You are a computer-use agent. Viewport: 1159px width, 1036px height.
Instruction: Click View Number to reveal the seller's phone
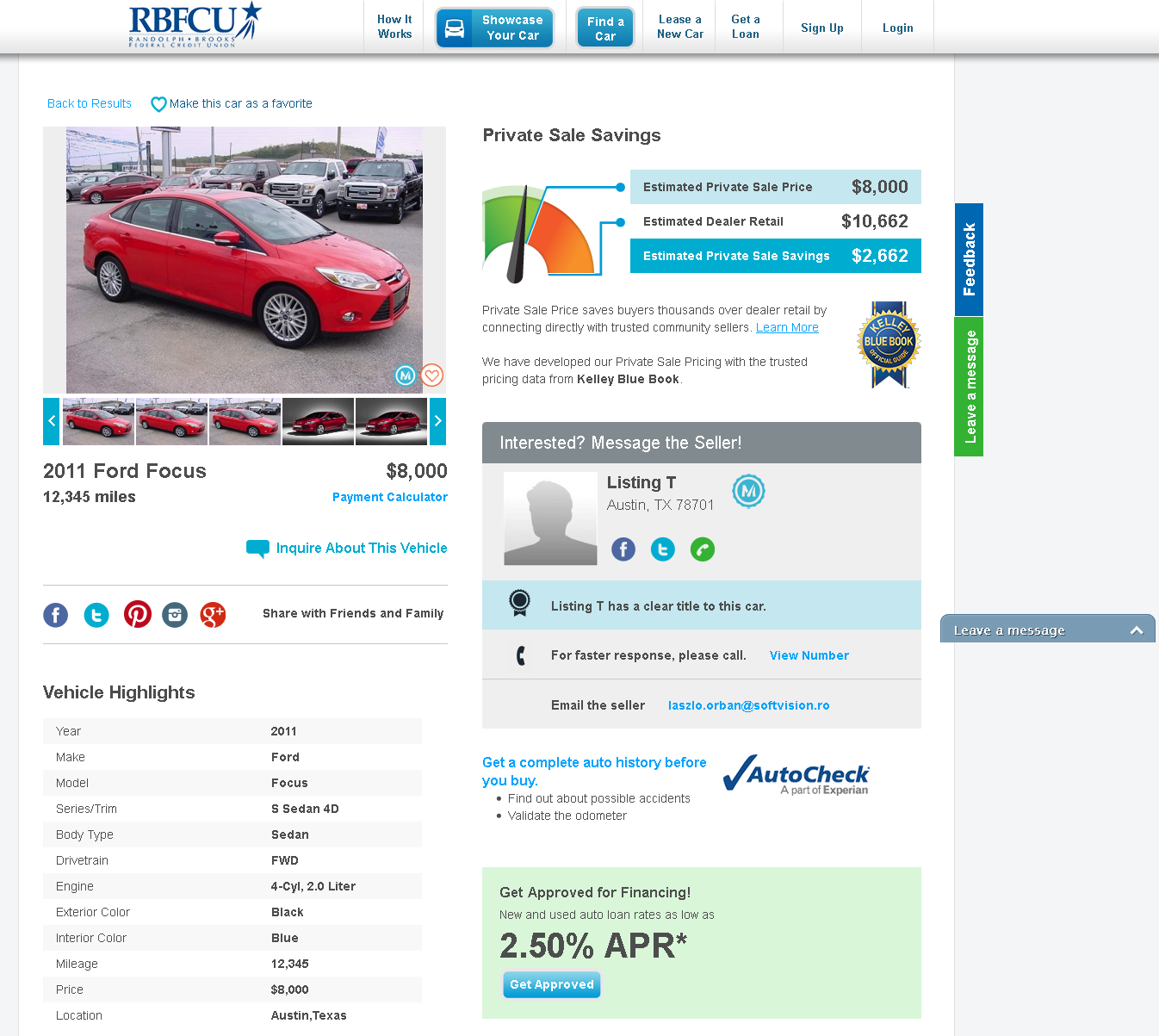(809, 655)
